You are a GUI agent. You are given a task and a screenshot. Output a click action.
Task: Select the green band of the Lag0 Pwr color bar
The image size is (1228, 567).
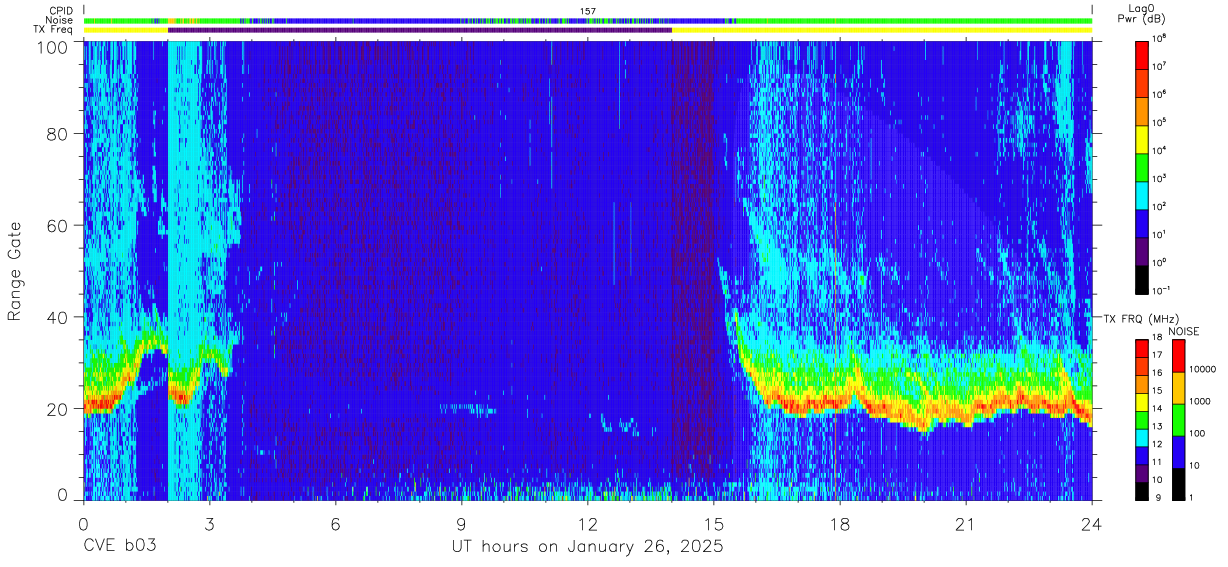pos(1143,167)
